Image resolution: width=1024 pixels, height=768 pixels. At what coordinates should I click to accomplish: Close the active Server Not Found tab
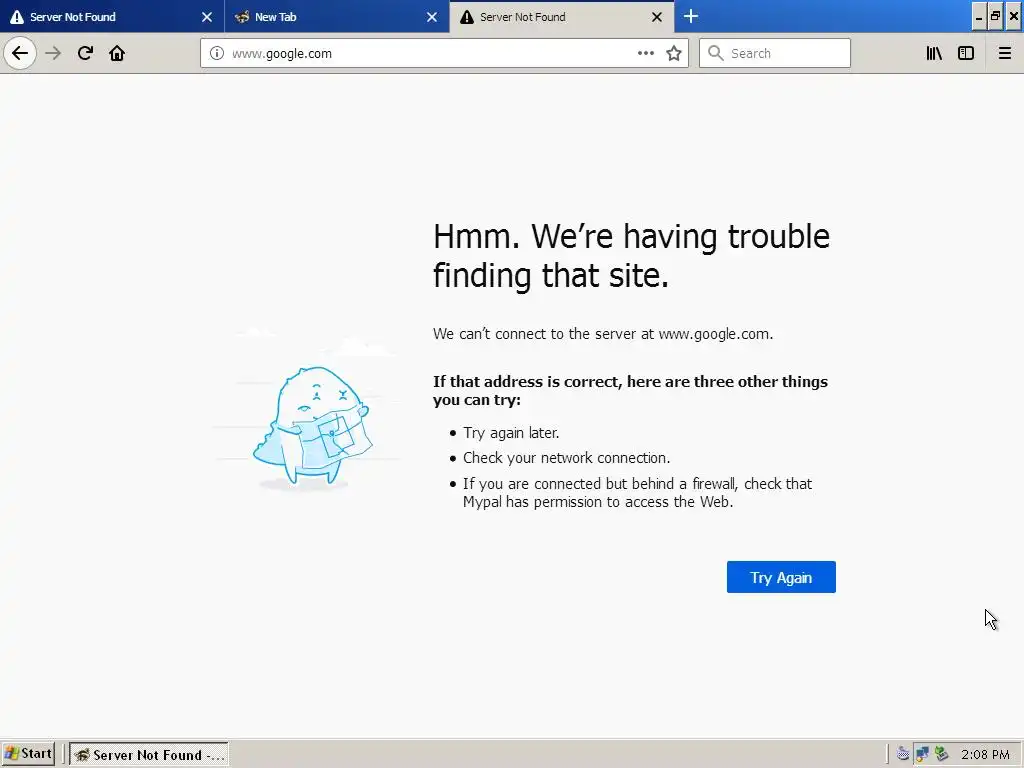point(657,17)
